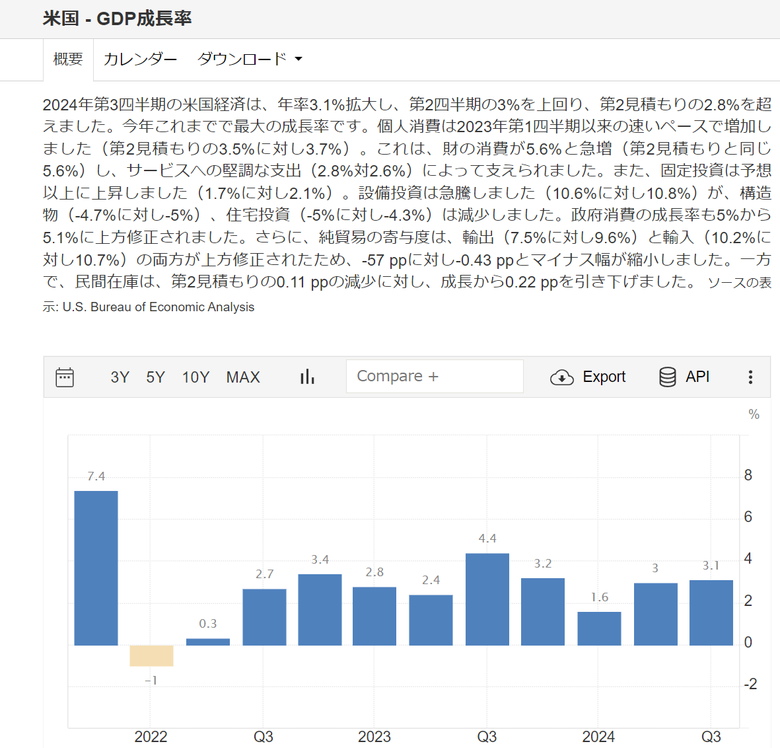Expand the ダウンロード dropdown menu
The image size is (780, 748).
tap(249, 59)
